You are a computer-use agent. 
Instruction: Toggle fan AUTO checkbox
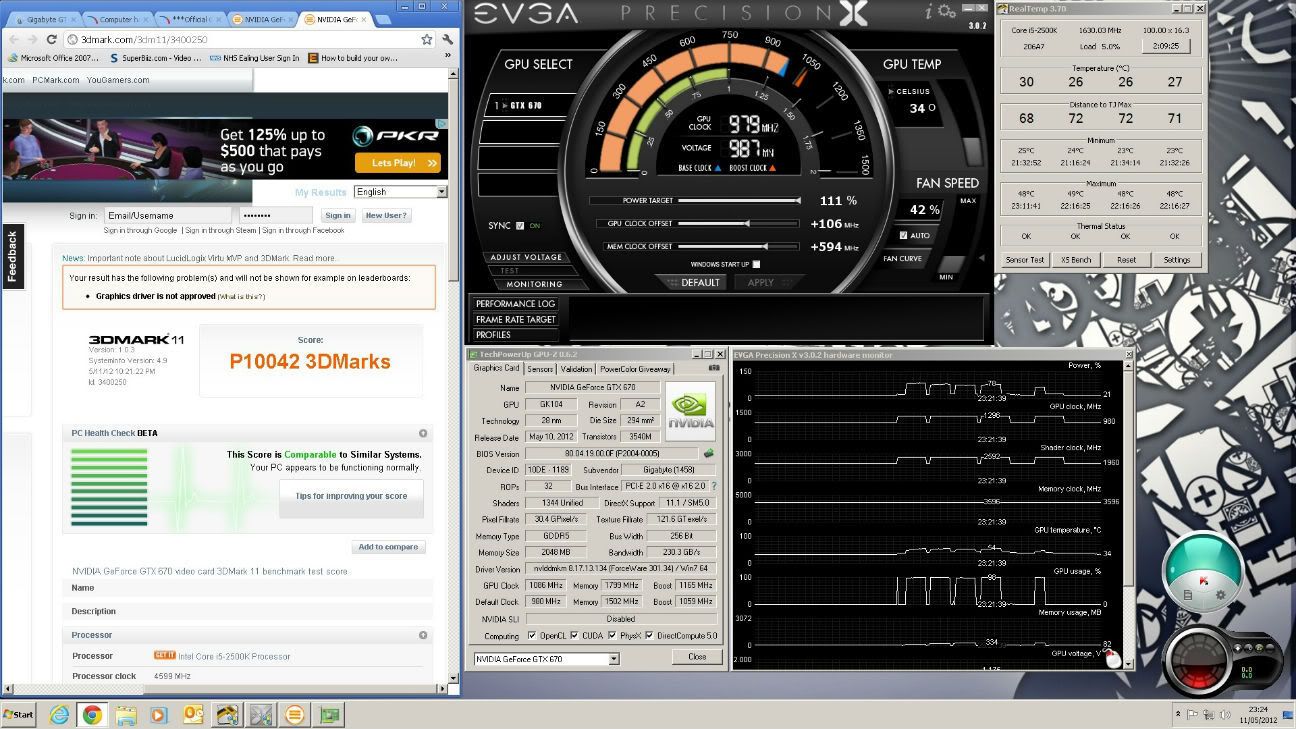coord(903,236)
